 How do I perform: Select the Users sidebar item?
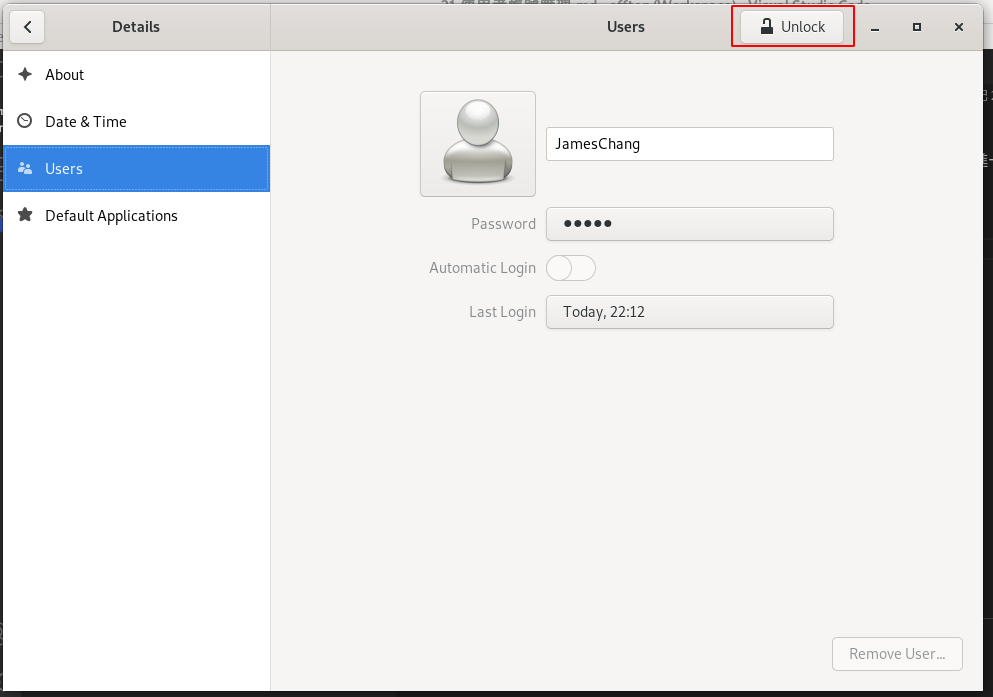136,168
